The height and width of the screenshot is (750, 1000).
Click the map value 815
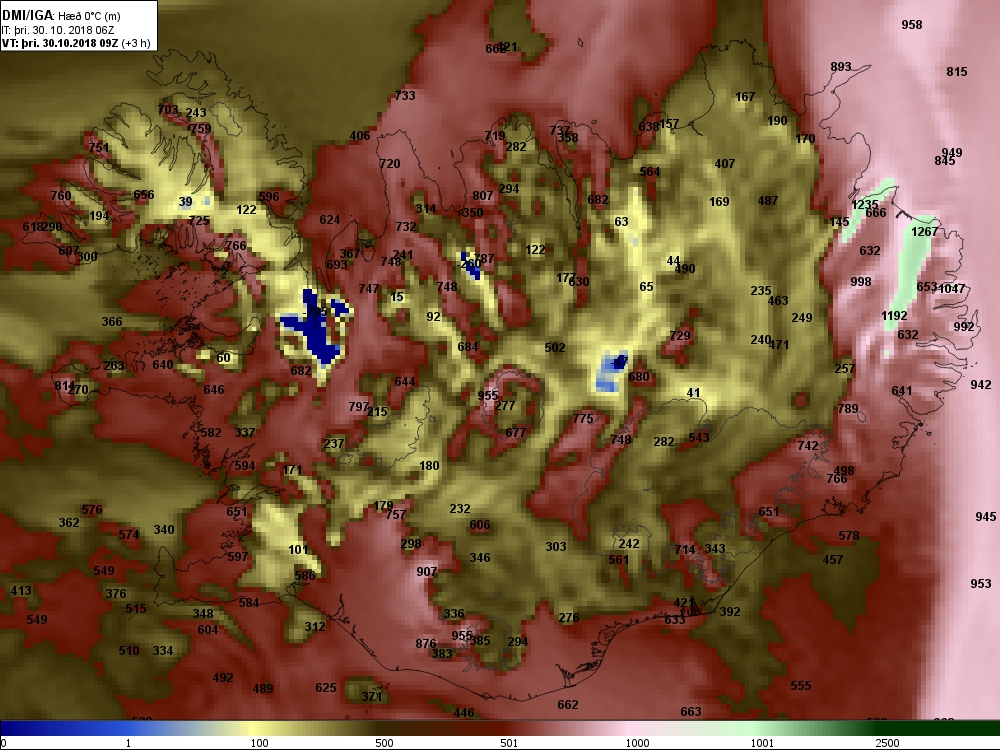pos(957,71)
